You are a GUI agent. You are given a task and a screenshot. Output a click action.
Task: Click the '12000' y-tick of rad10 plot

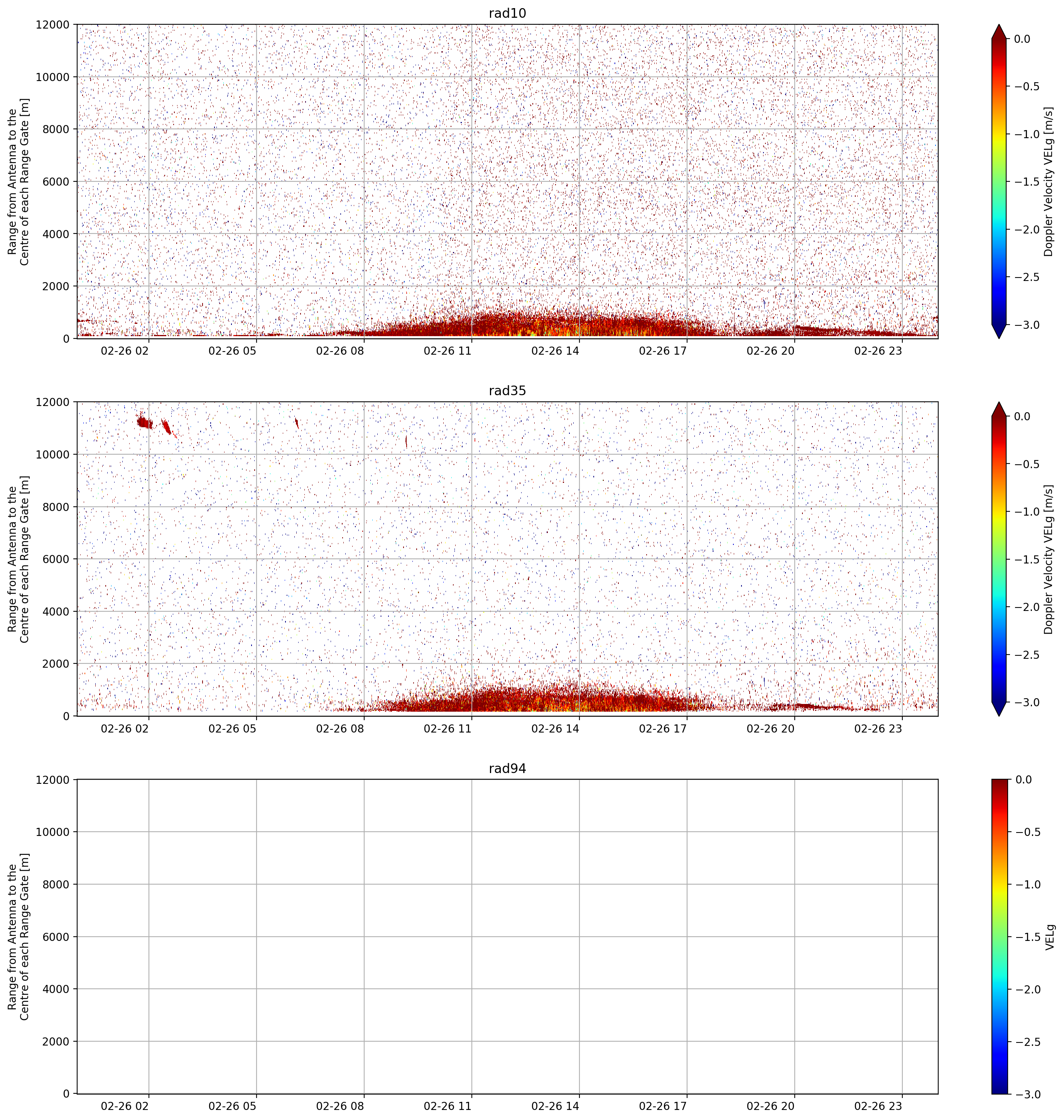(53, 25)
